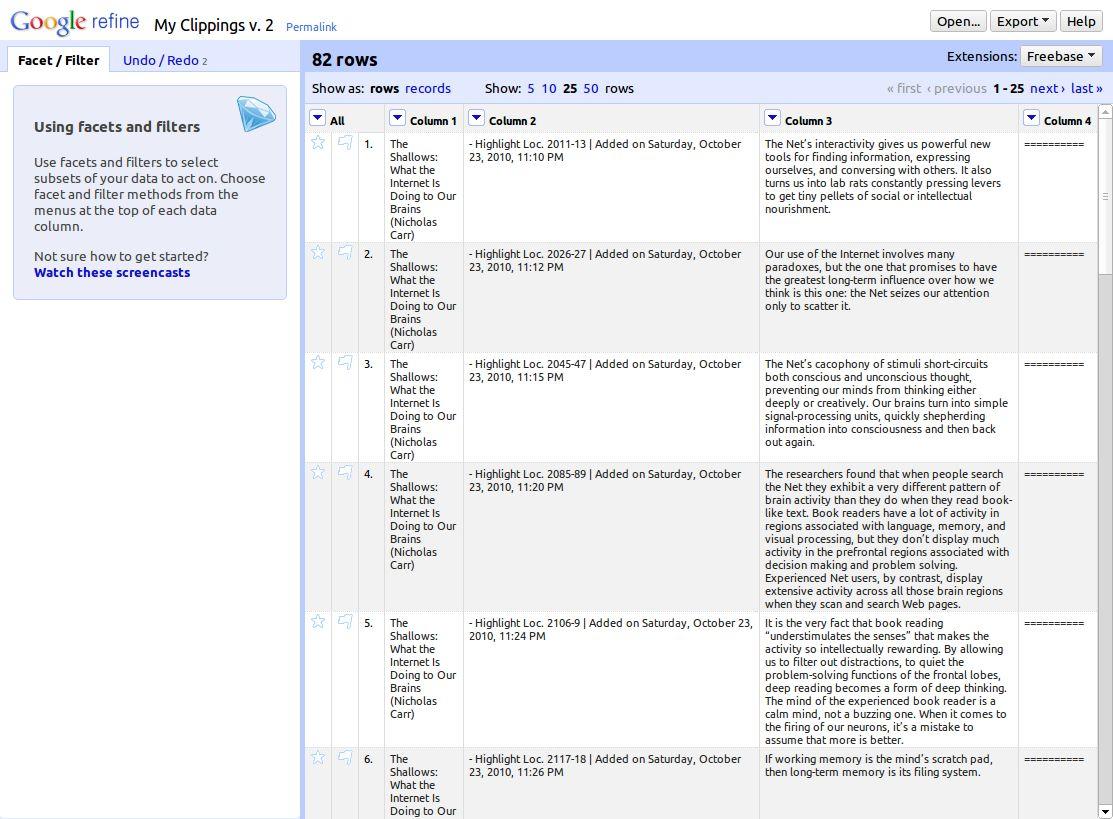The image size is (1113, 819).
Task: Switch to the Facet / Filter tab
Action: point(58,60)
